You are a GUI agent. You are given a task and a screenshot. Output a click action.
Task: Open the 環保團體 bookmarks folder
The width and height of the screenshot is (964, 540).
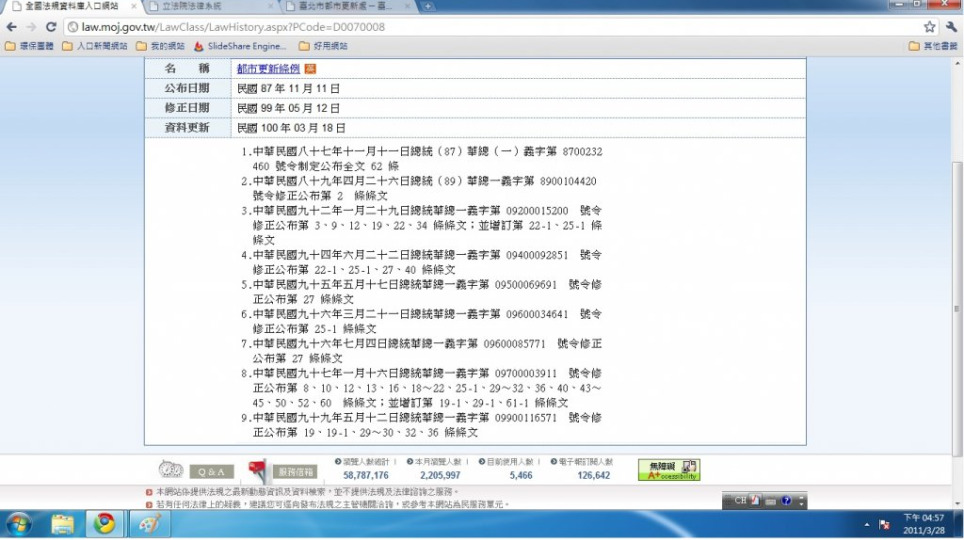click(x=32, y=46)
